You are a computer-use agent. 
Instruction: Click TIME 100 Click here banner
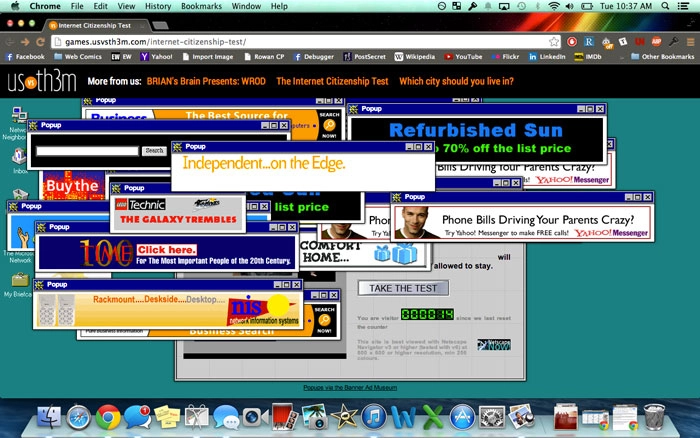click(x=166, y=253)
